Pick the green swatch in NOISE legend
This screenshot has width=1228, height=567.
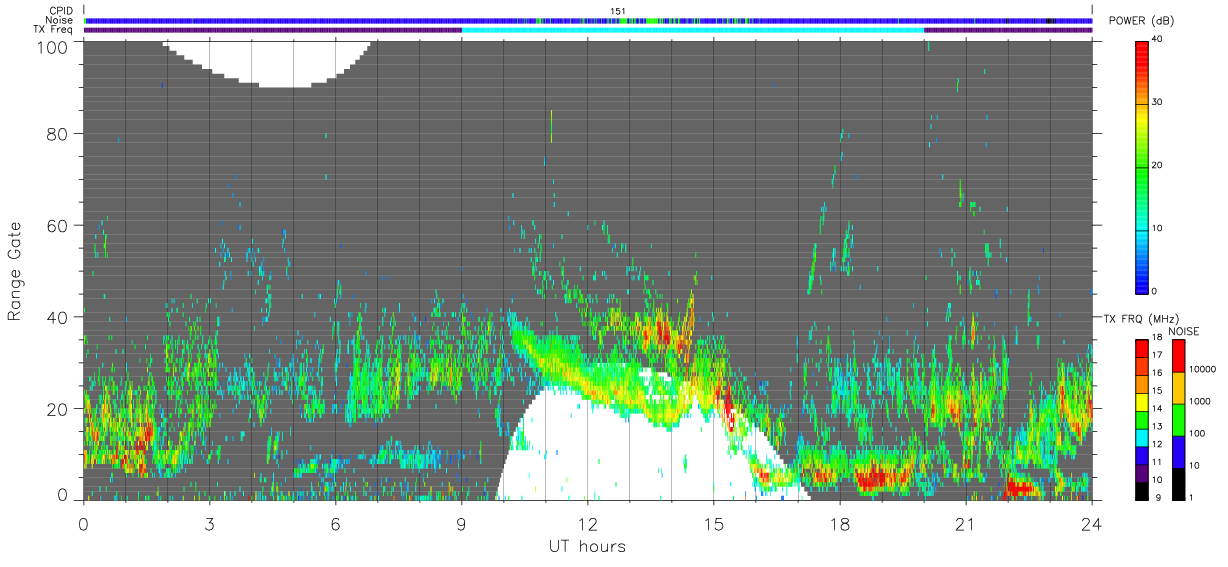point(1179,420)
